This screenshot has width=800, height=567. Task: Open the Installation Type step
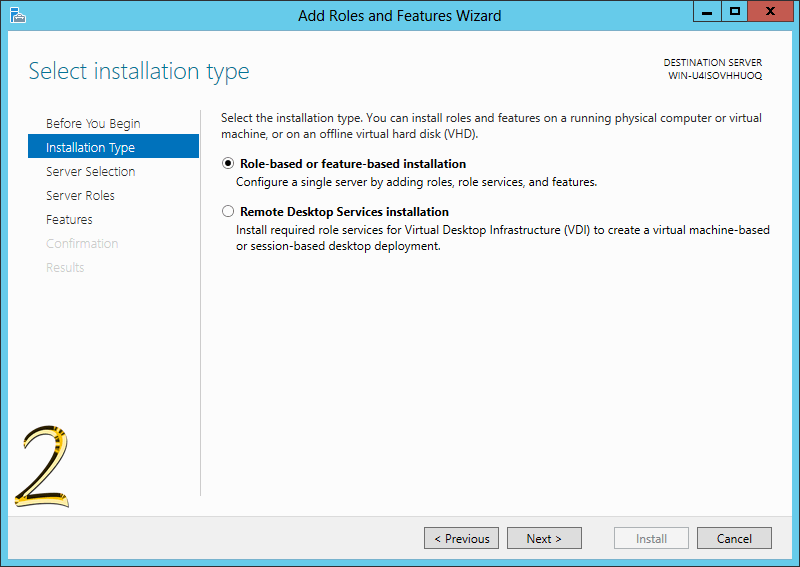pyautogui.click(x=113, y=146)
